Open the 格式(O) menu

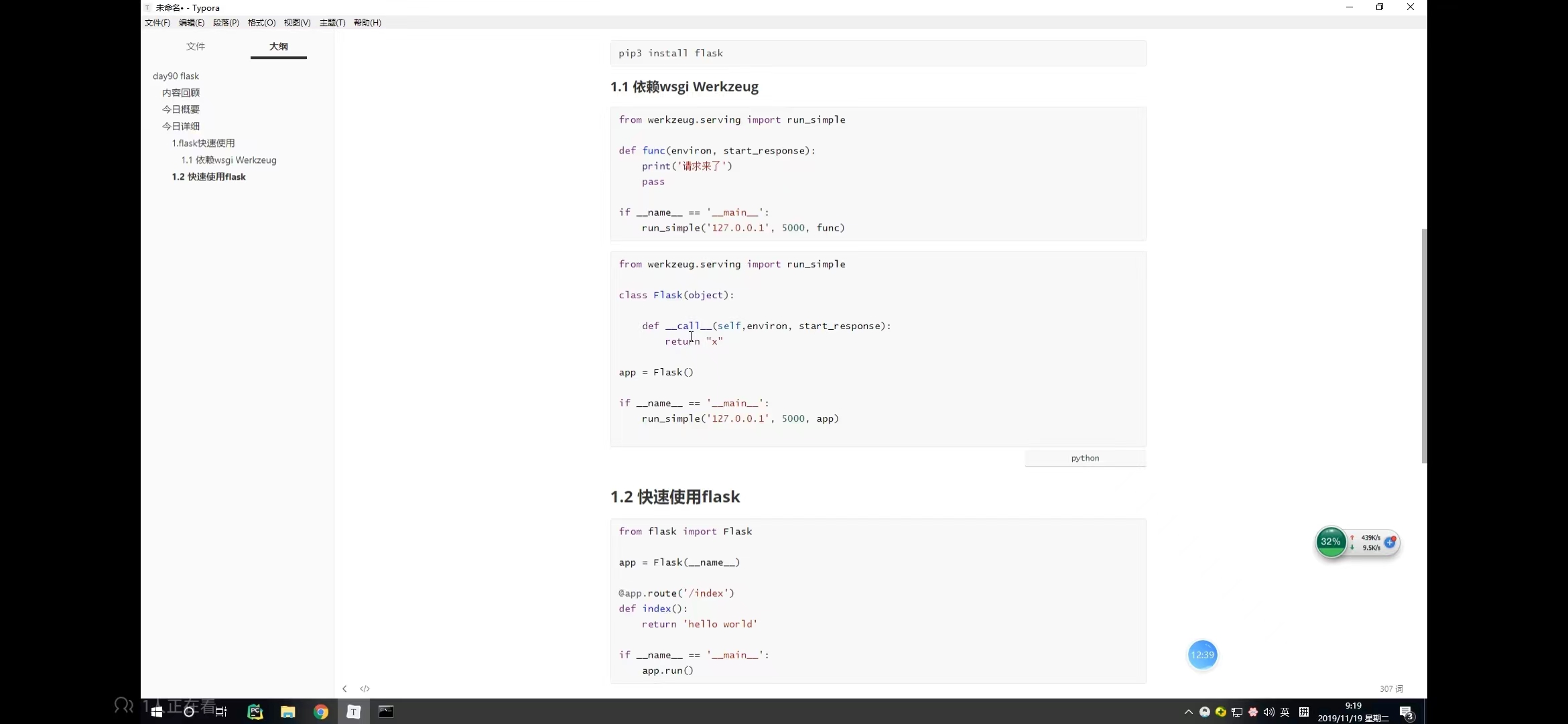point(261,23)
